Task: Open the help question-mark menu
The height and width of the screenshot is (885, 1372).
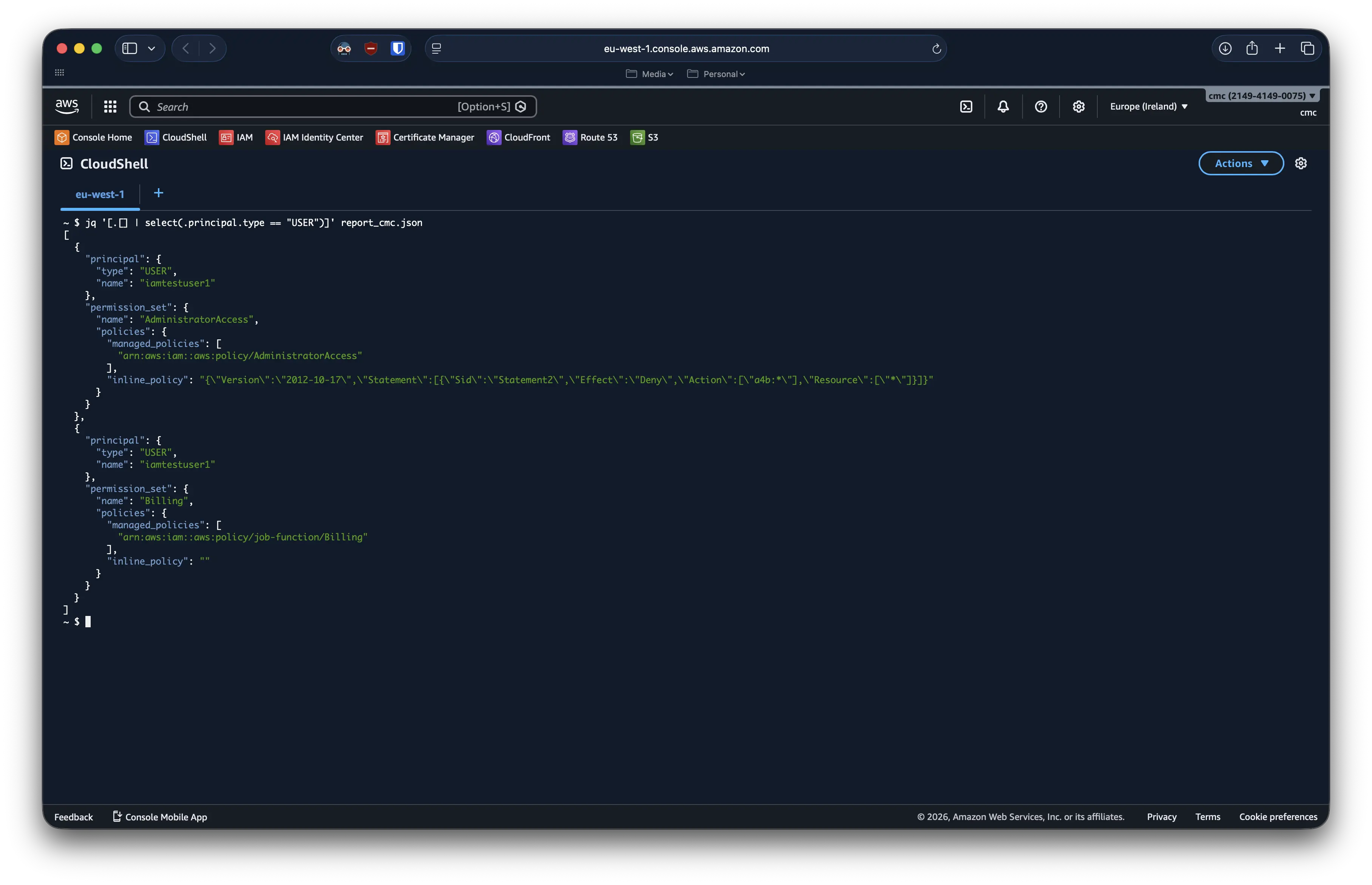Action: point(1041,106)
